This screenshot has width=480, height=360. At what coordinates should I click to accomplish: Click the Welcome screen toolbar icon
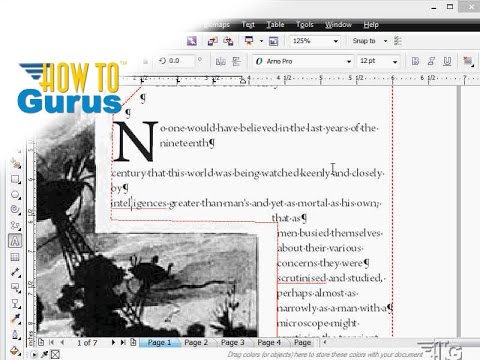[273, 41]
